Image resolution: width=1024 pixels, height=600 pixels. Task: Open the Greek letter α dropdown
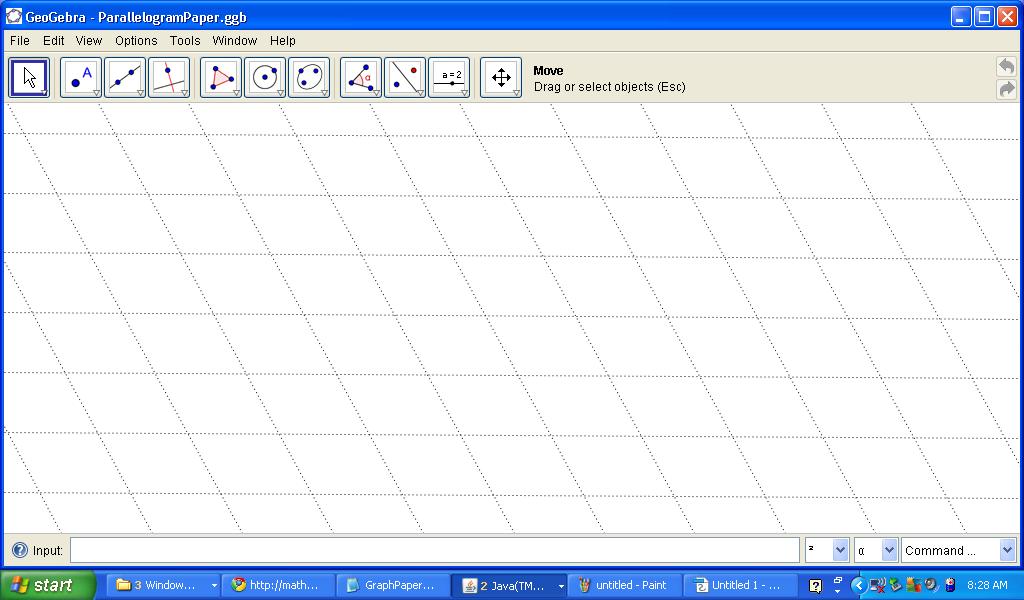point(889,550)
